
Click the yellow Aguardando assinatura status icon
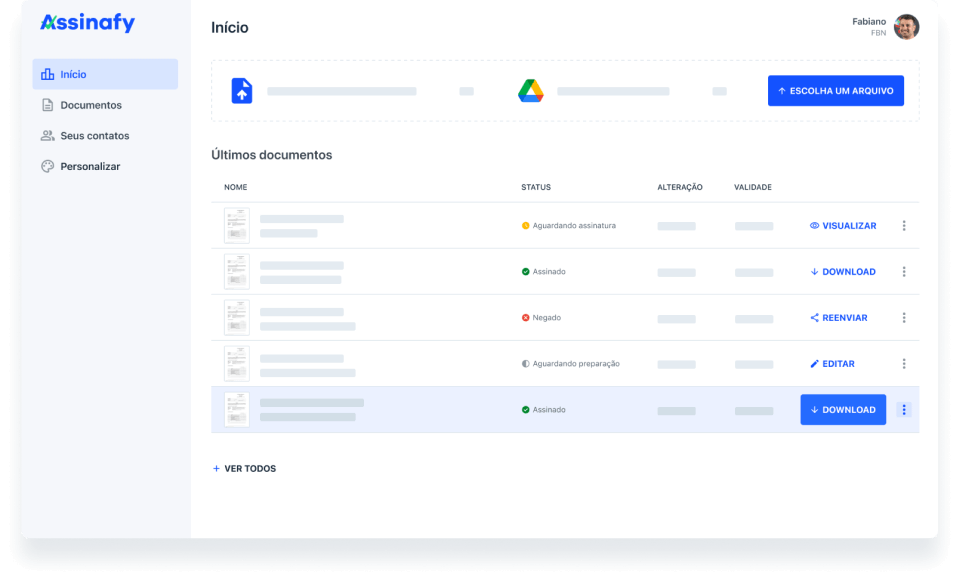click(526, 226)
